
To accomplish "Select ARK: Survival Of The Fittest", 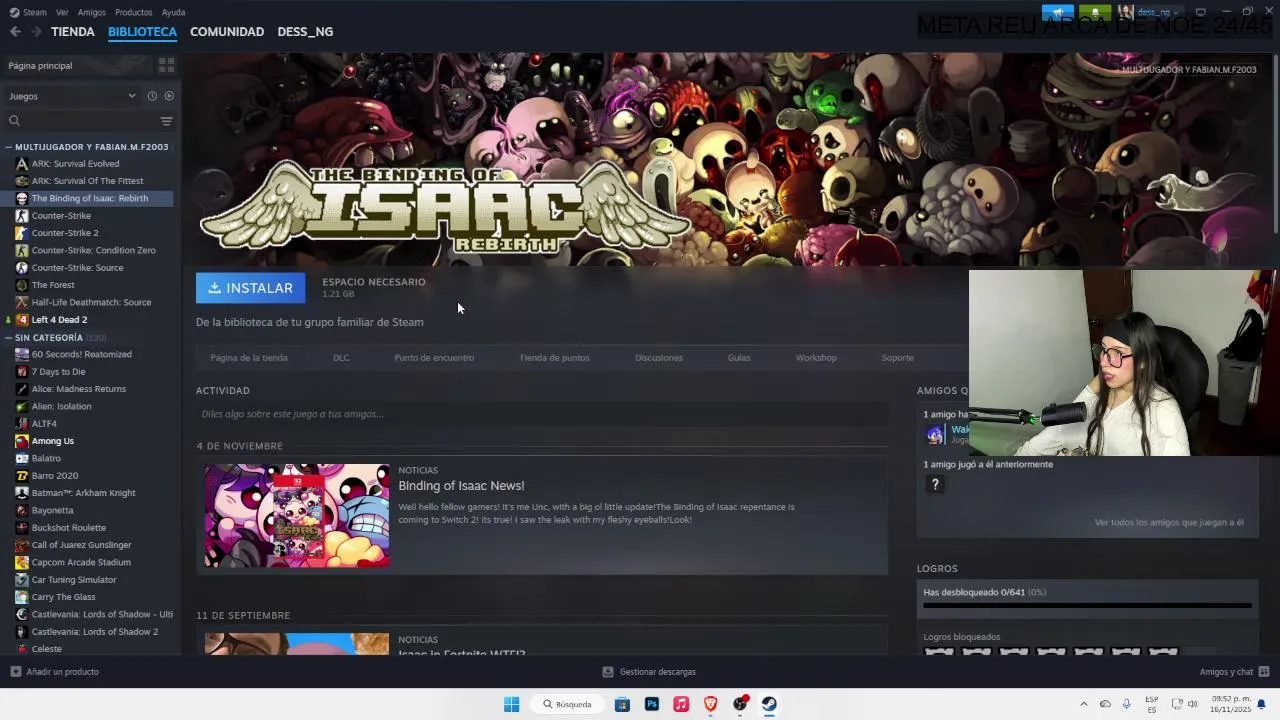I will (x=87, y=181).
